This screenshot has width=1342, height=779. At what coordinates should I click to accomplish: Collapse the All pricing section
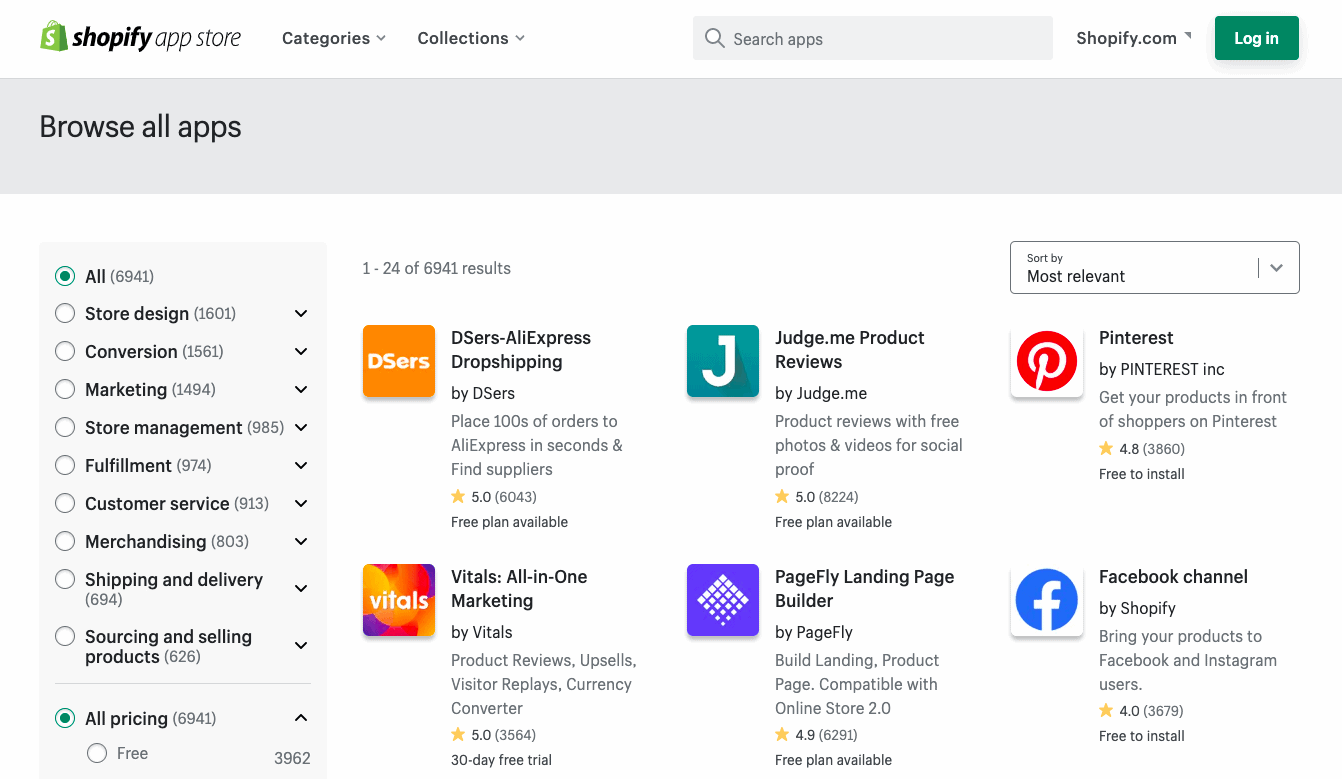pos(301,718)
